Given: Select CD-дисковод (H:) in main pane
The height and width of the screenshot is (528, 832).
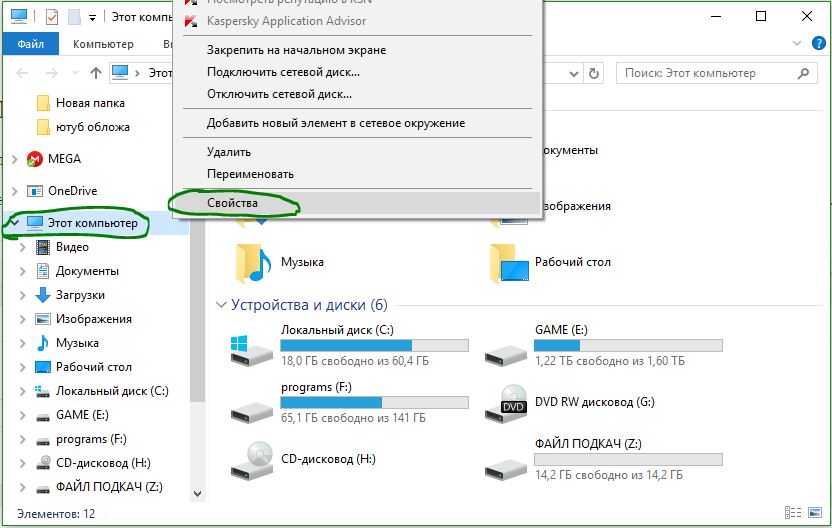Looking at the screenshot, I should (x=304, y=460).
